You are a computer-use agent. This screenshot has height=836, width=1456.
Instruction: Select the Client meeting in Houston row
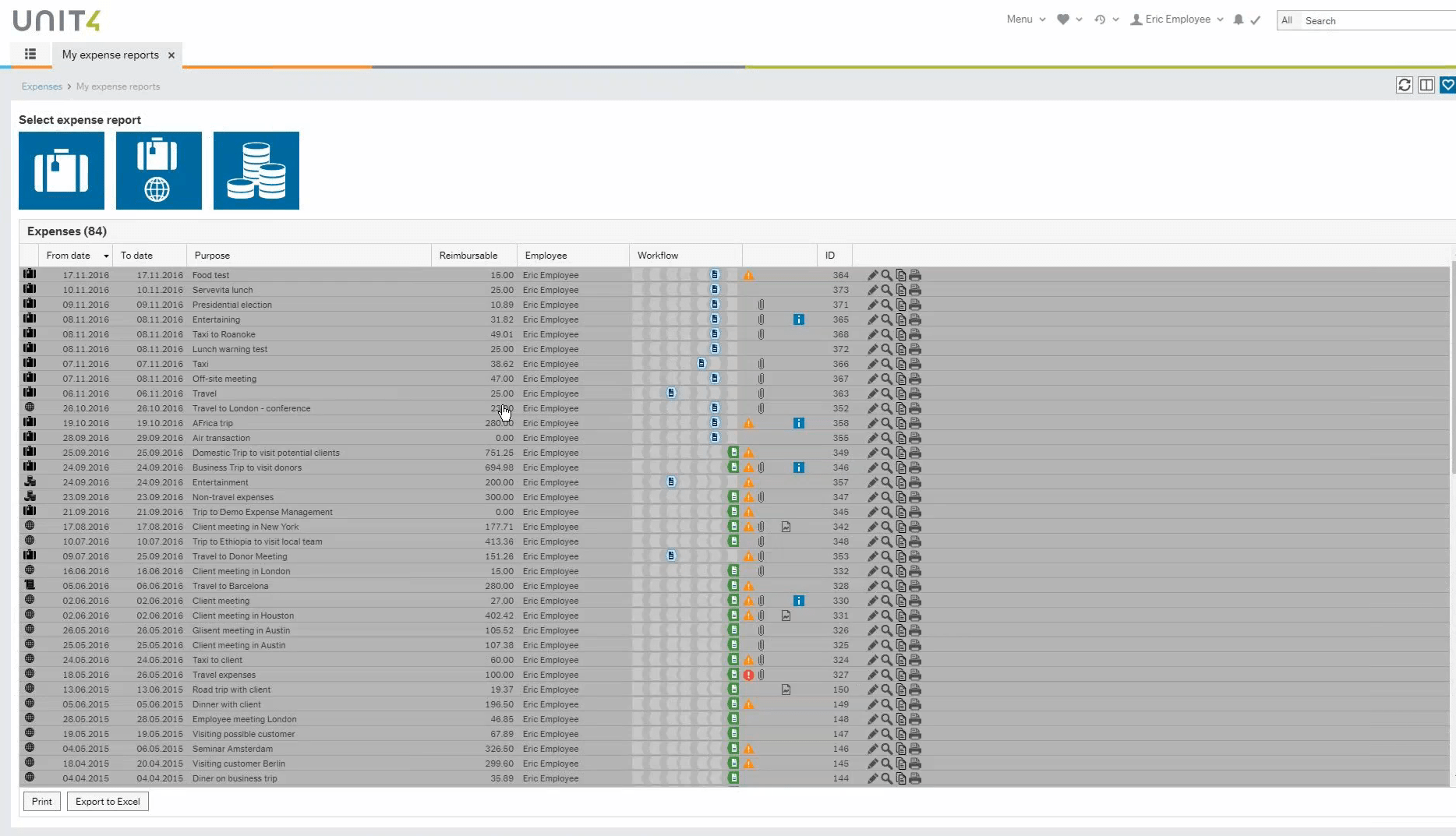tap(734, 616)
